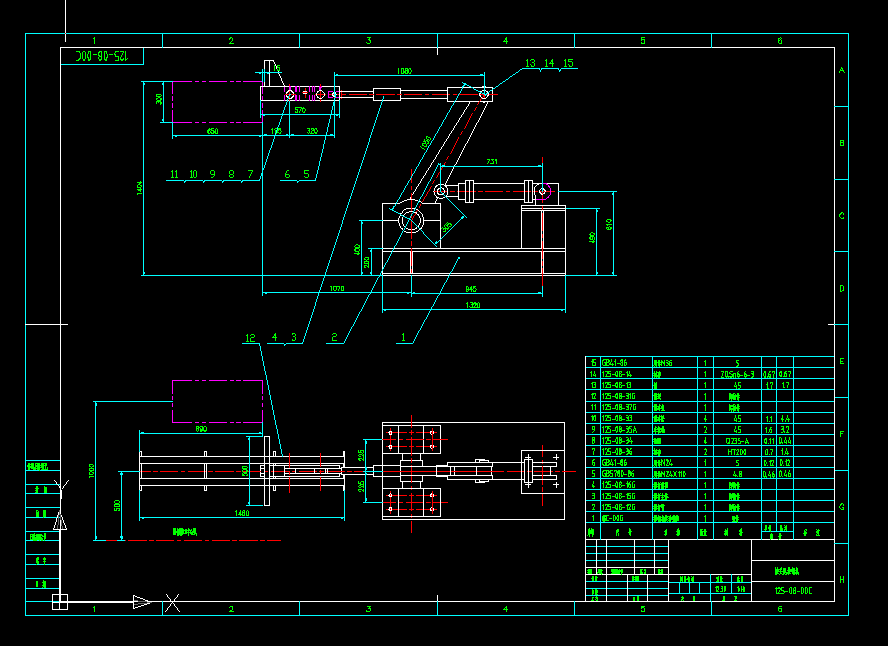Pick the Q235-A material cell
The height and width of the screenshot is (646, 888).
[737, 441]
